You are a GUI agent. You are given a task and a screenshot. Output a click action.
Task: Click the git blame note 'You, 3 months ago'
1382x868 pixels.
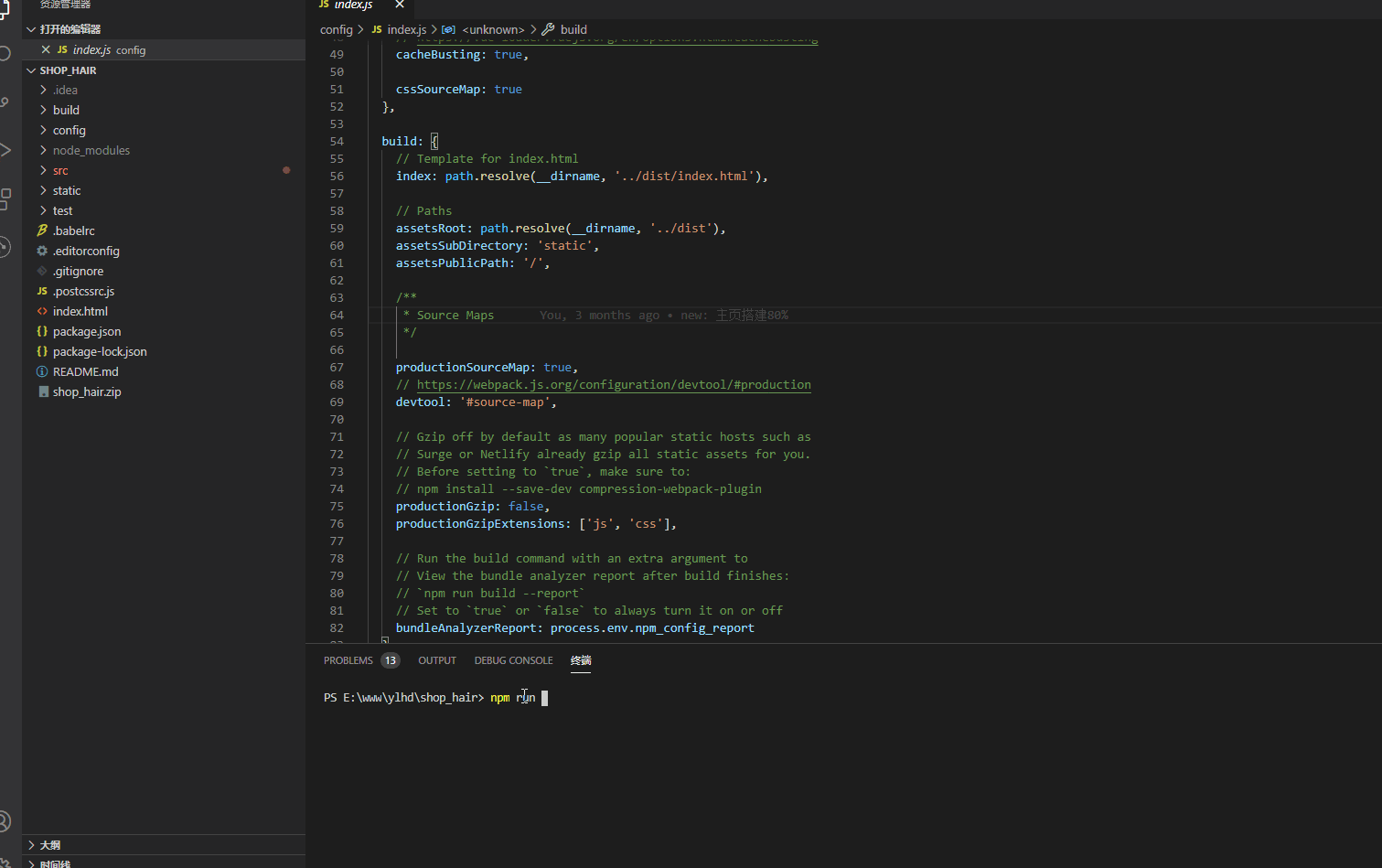[599, 316]
